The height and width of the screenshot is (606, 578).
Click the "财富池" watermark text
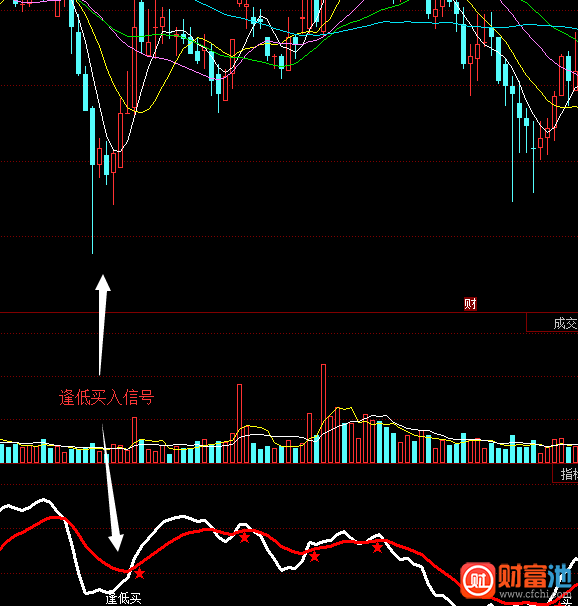click(535, 576)
